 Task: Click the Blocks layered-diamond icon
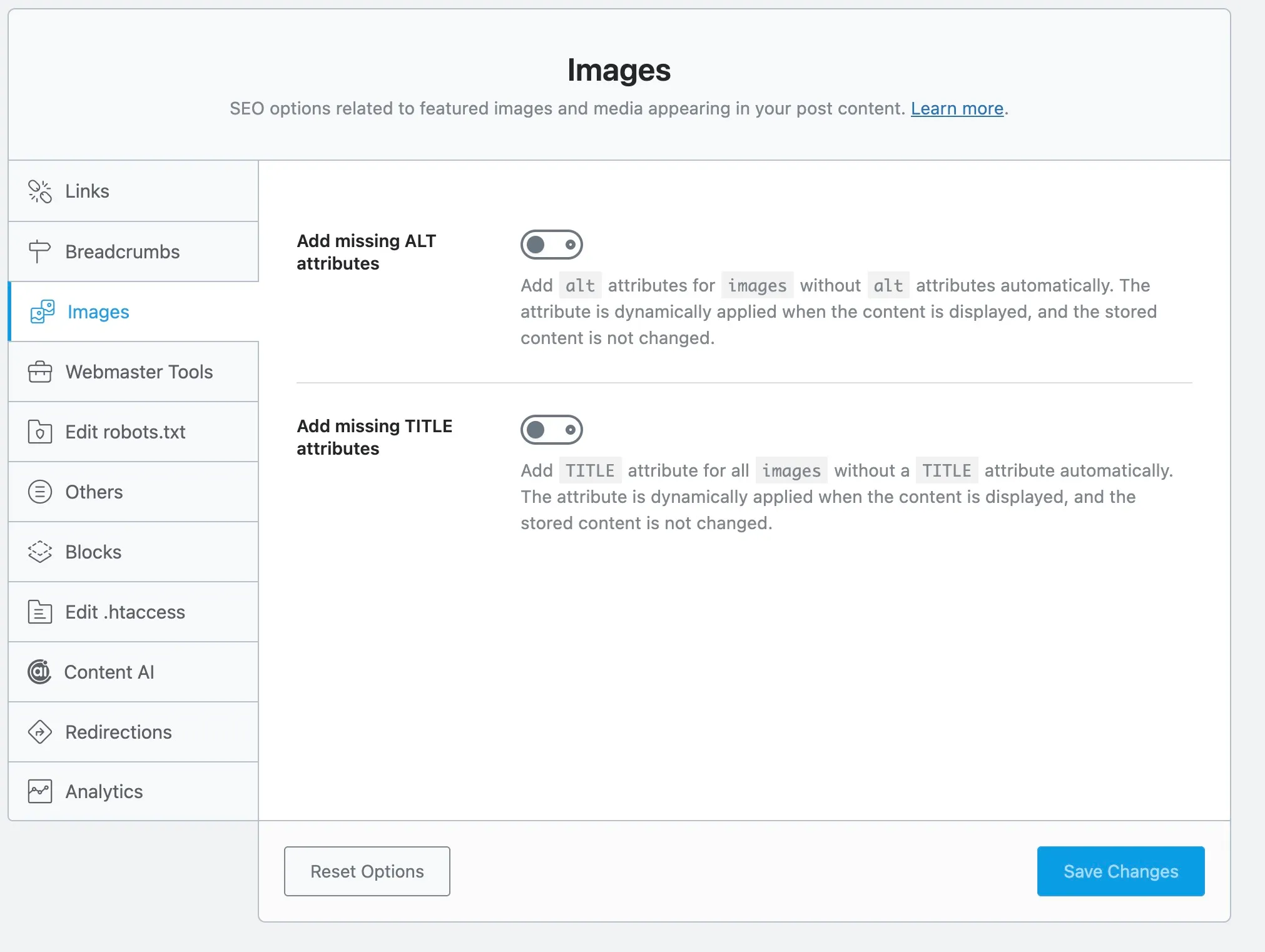coord(40,552)
